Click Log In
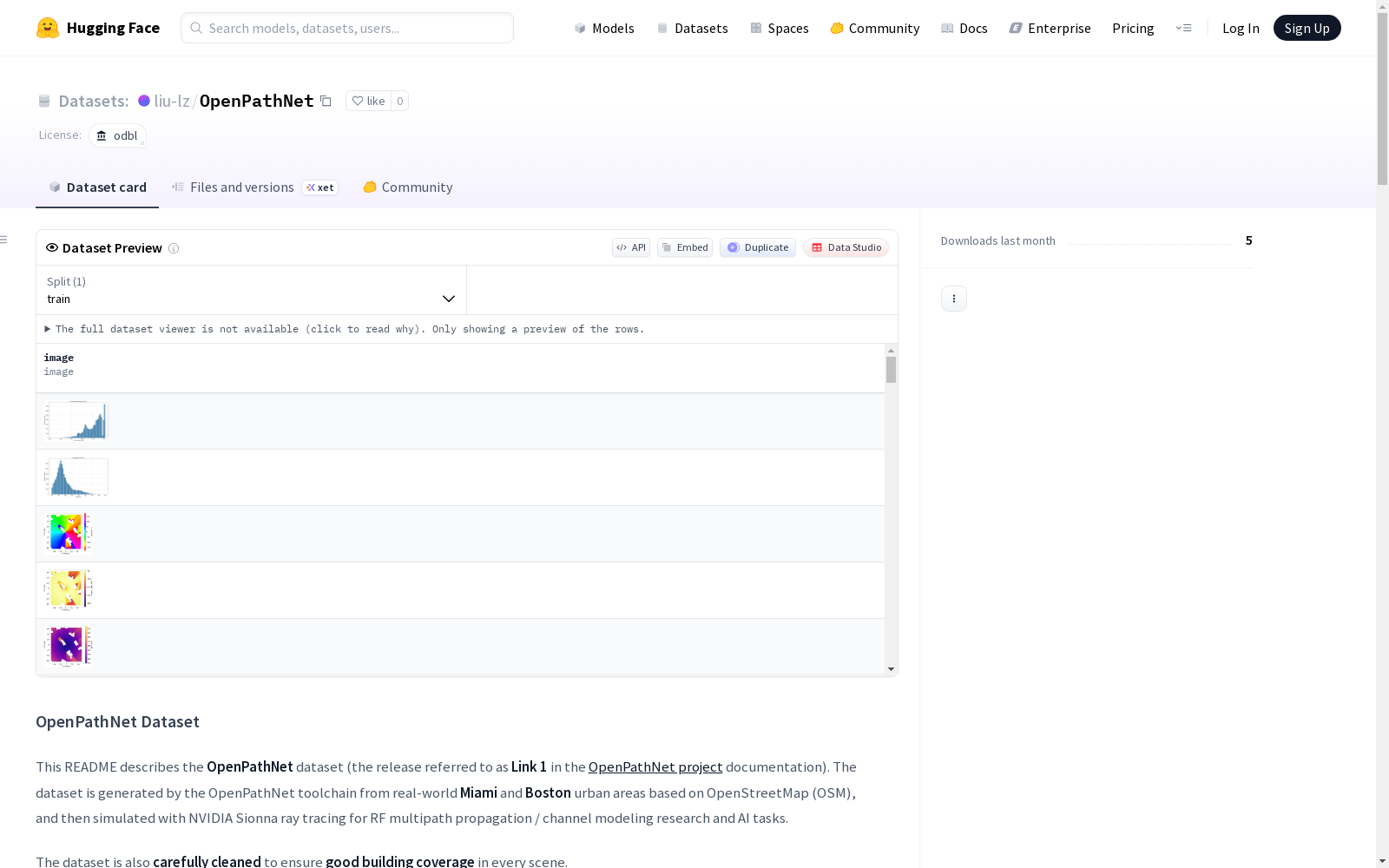This screenshot has width=1389, height=868. (x=1241, y=28)
